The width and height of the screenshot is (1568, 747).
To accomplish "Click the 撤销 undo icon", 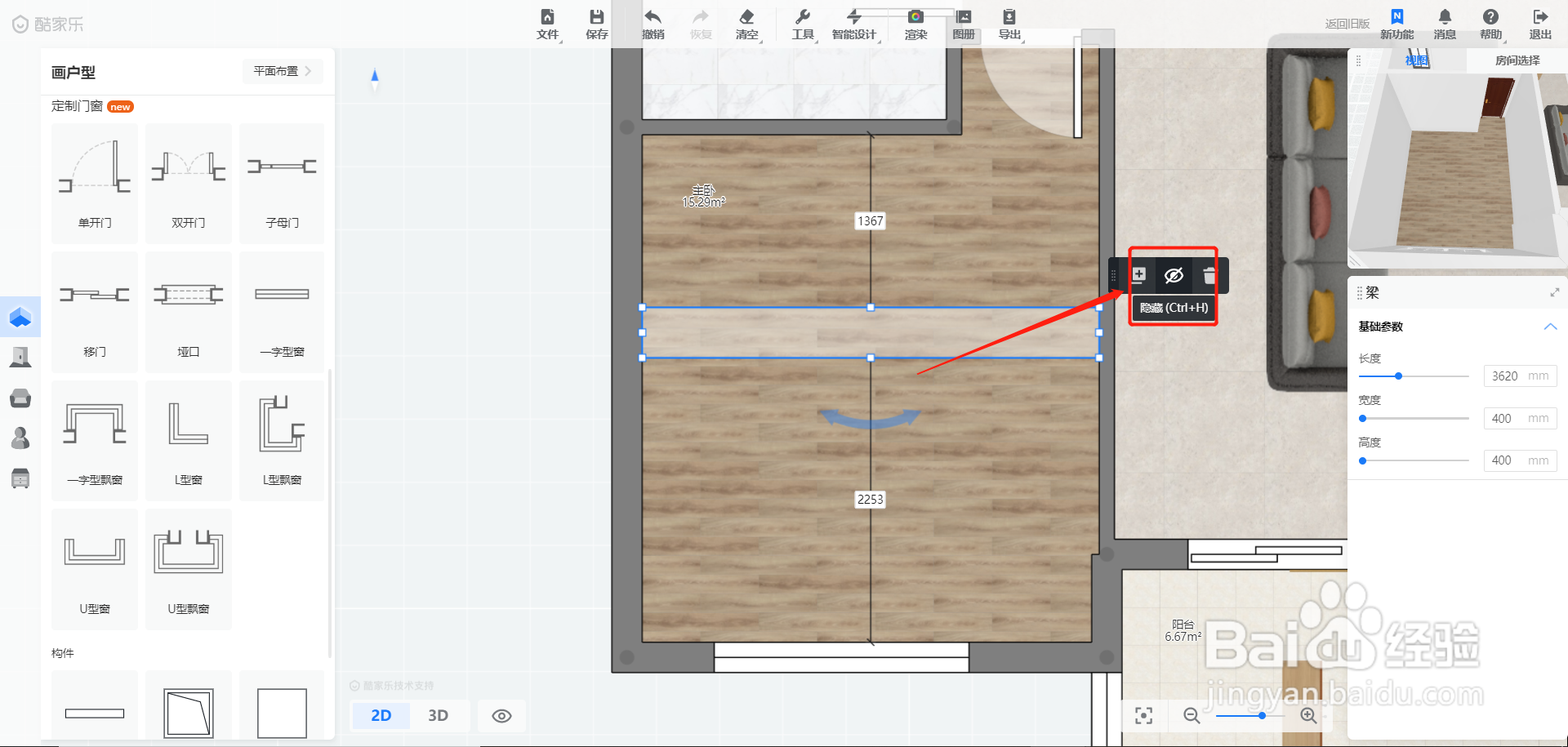I will click(653, 24).
